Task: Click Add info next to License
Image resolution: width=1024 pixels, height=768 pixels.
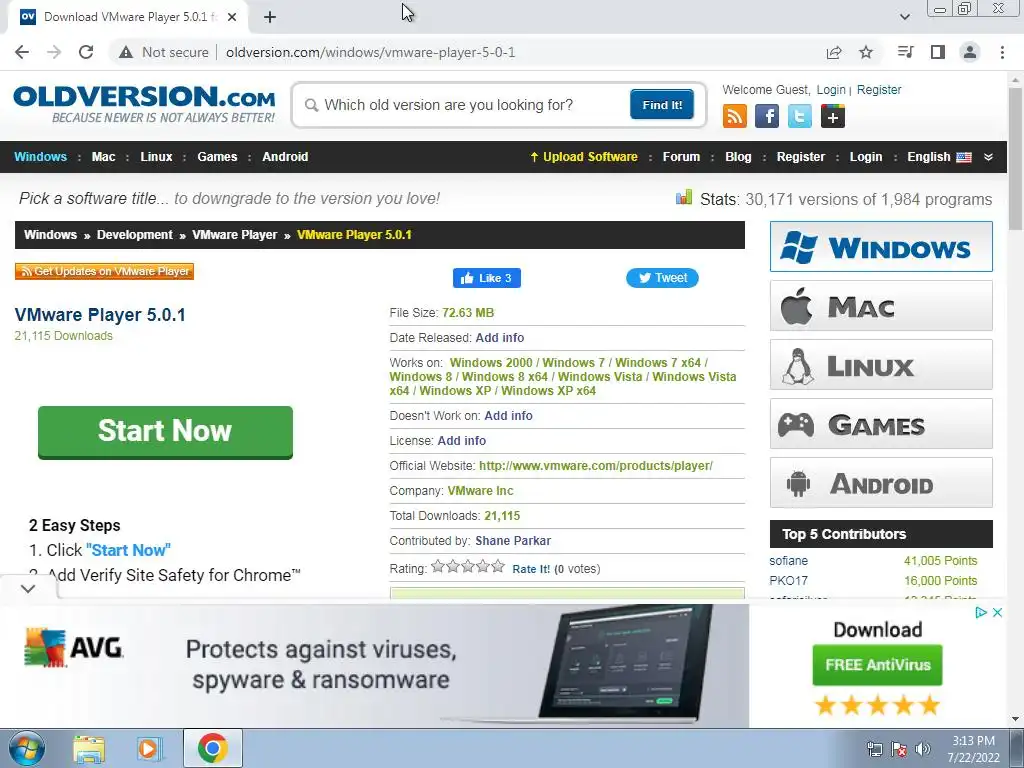Action: coord(461,441)
